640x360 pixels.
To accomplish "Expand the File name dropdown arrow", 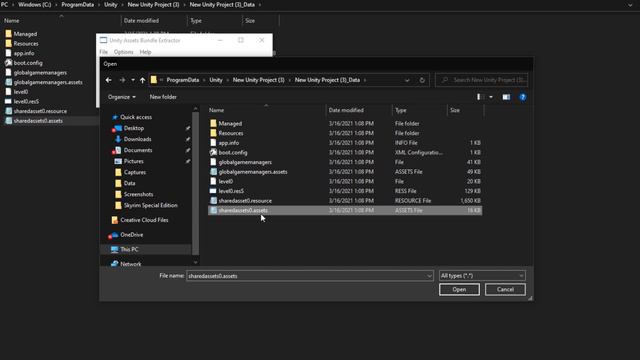I will click(x=429, y=276).
